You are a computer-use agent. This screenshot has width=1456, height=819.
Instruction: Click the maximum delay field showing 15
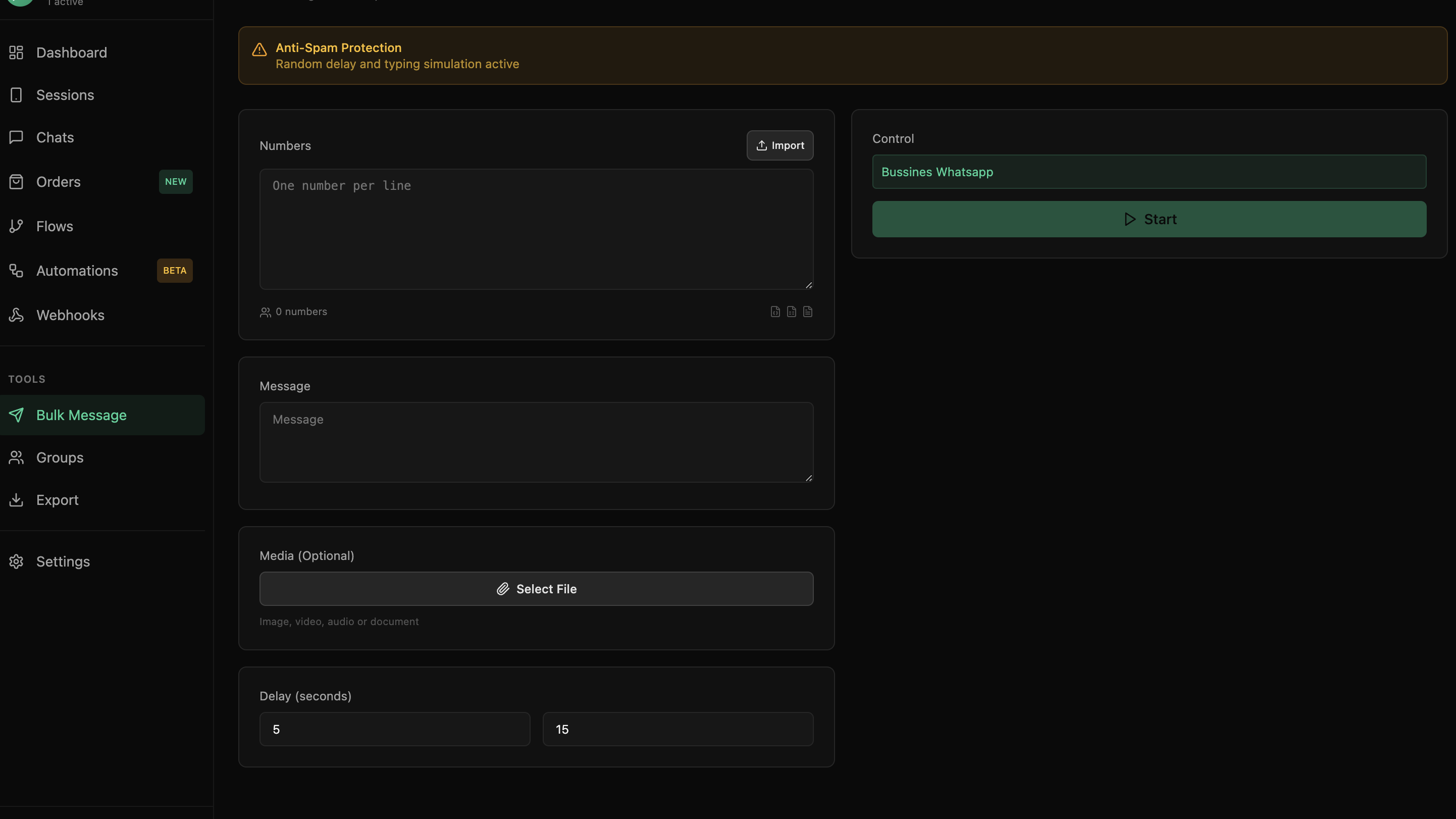tap(677, 729)
